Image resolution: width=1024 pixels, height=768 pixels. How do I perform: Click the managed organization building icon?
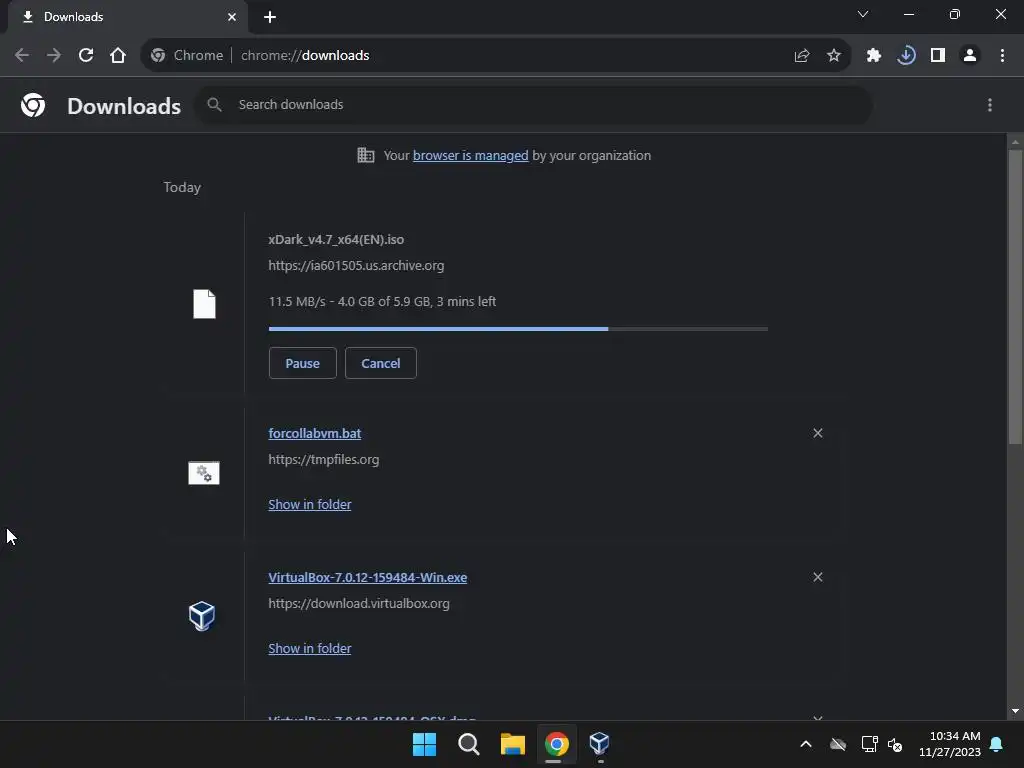coord(366,155)
